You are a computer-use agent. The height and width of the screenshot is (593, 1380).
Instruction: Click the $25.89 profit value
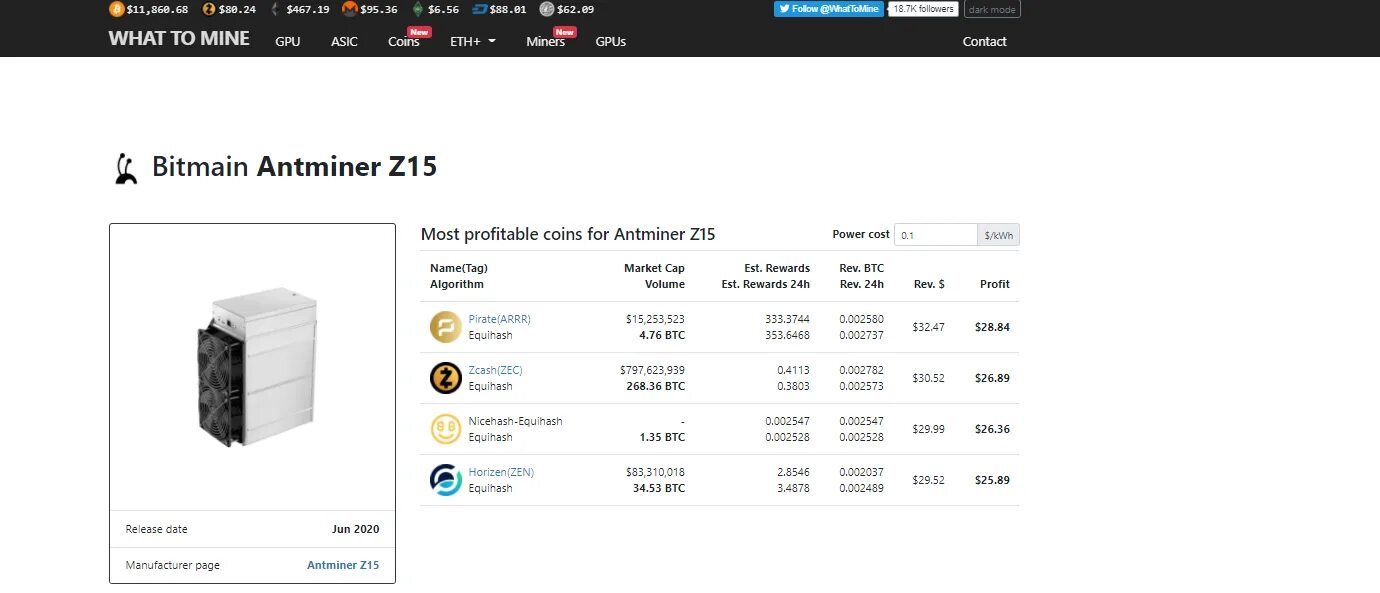[x=992, y=480]
